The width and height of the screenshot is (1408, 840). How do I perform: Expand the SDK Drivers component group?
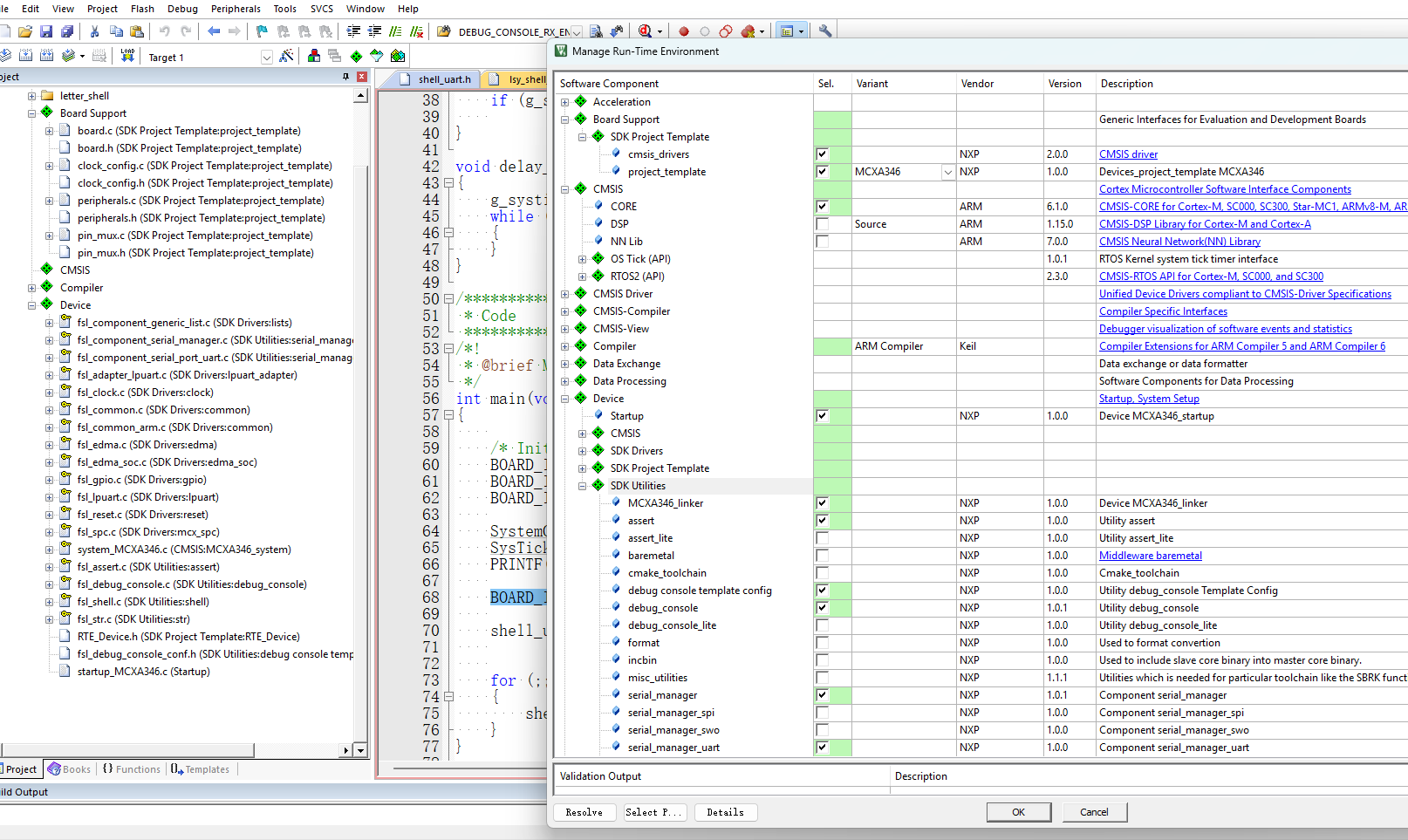click(582, 451)
